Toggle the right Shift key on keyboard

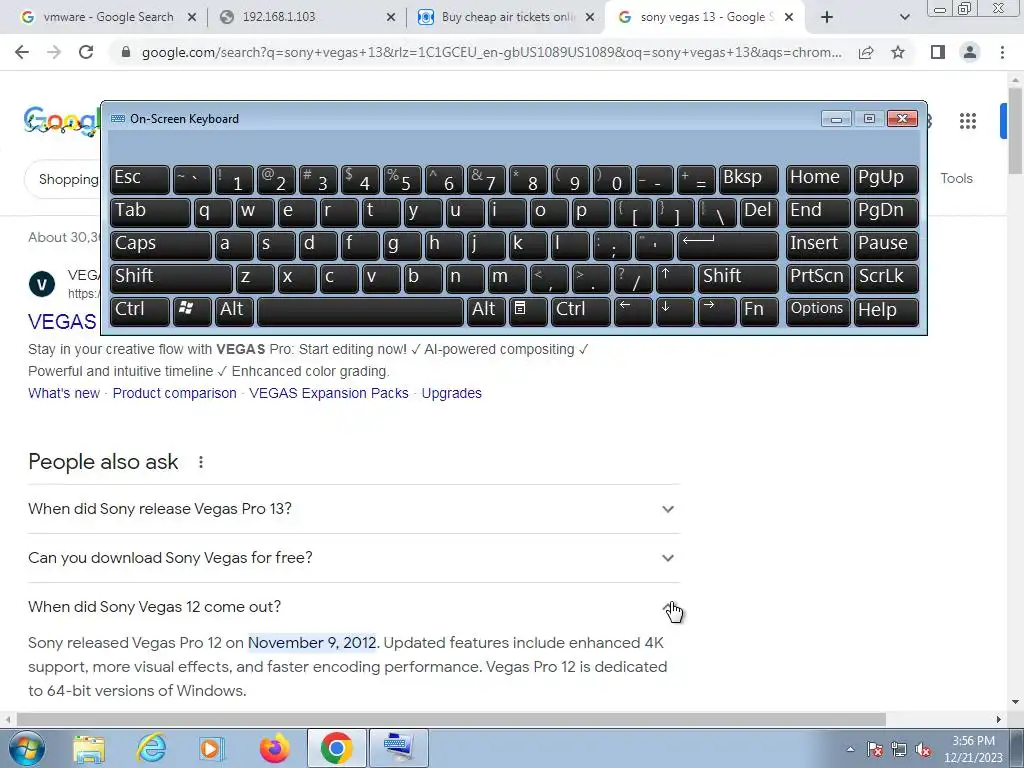(x=739, y=278)
